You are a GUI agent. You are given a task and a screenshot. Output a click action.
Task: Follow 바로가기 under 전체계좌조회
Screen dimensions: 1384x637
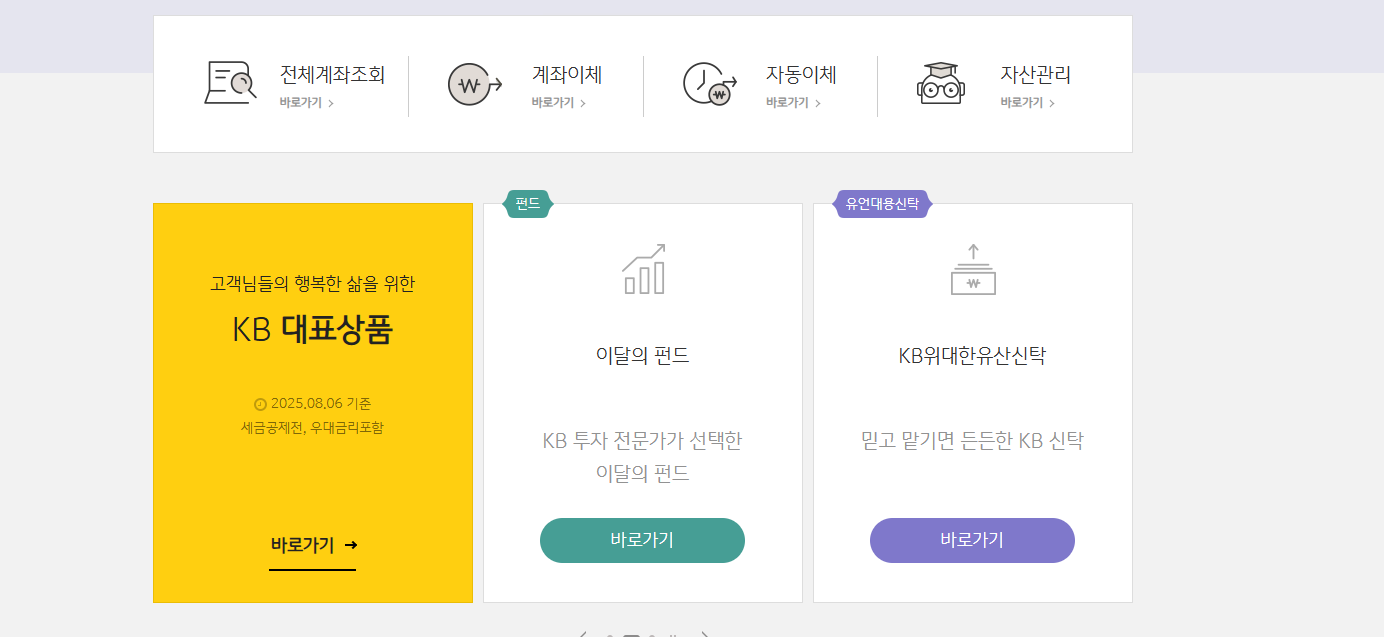pyautogui.click(x=307, y=102)
